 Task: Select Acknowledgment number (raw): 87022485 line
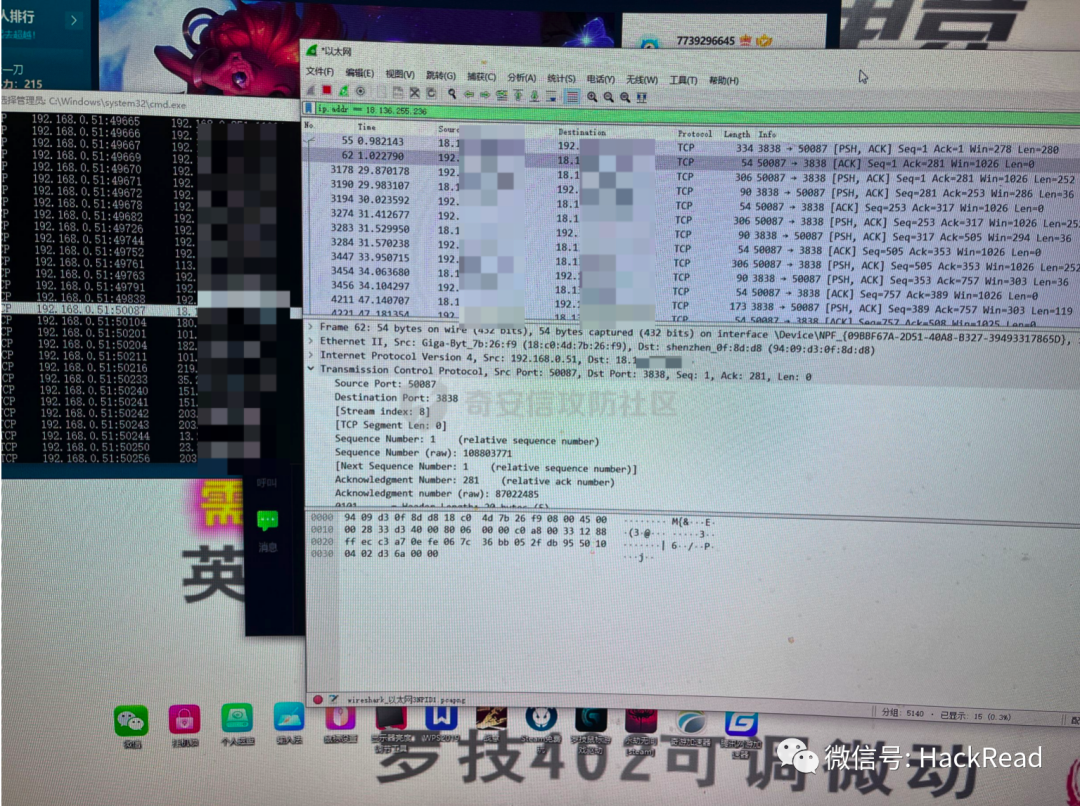click(x=437, y=493)
